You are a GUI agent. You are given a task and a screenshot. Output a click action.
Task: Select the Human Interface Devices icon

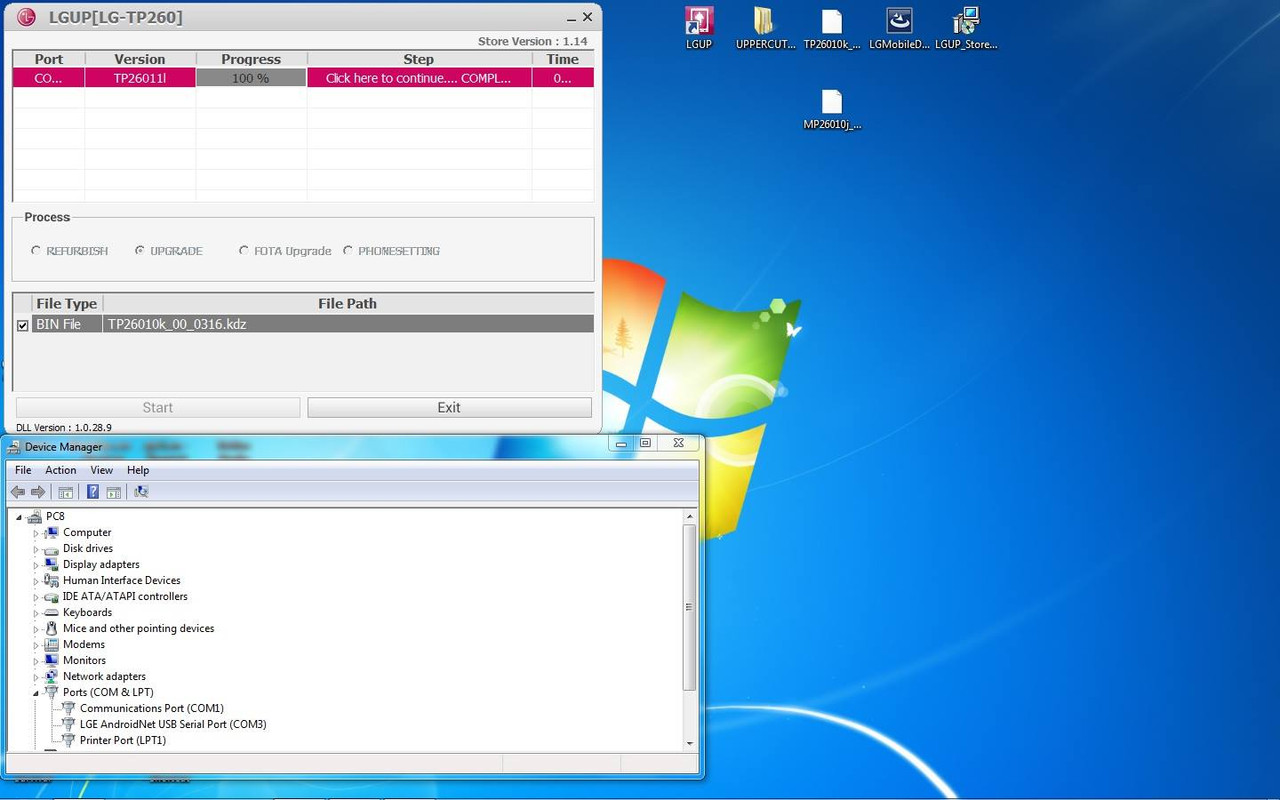(52, 580)
